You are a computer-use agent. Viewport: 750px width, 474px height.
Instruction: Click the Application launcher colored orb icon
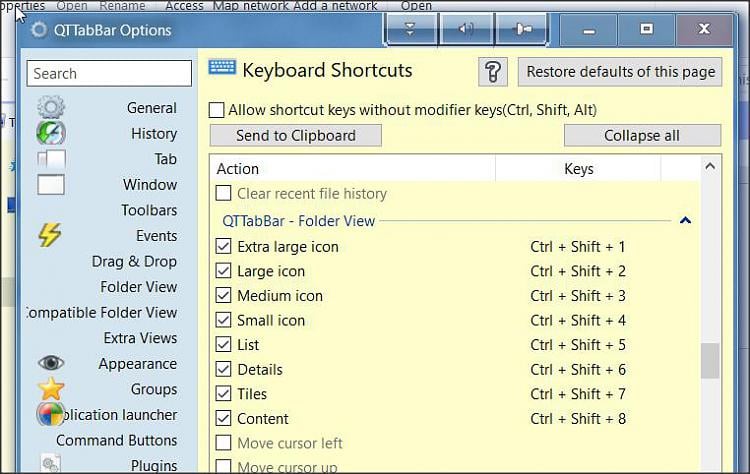(50, 414)
